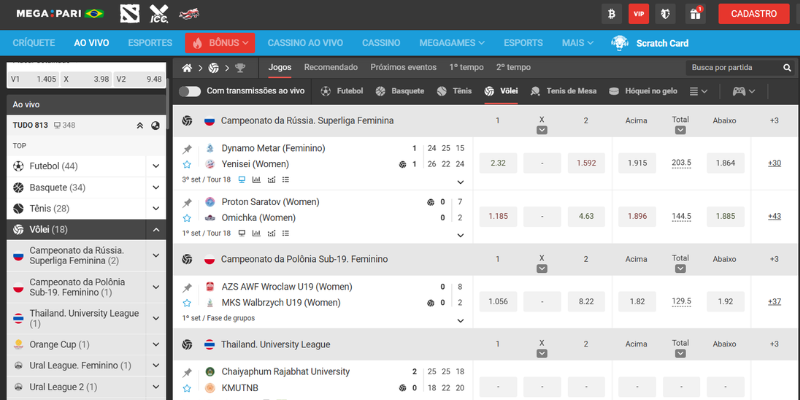Viewport: 800px width, 400px height.
Task: Open +30 more markets link
Action: tap(774, 163)
